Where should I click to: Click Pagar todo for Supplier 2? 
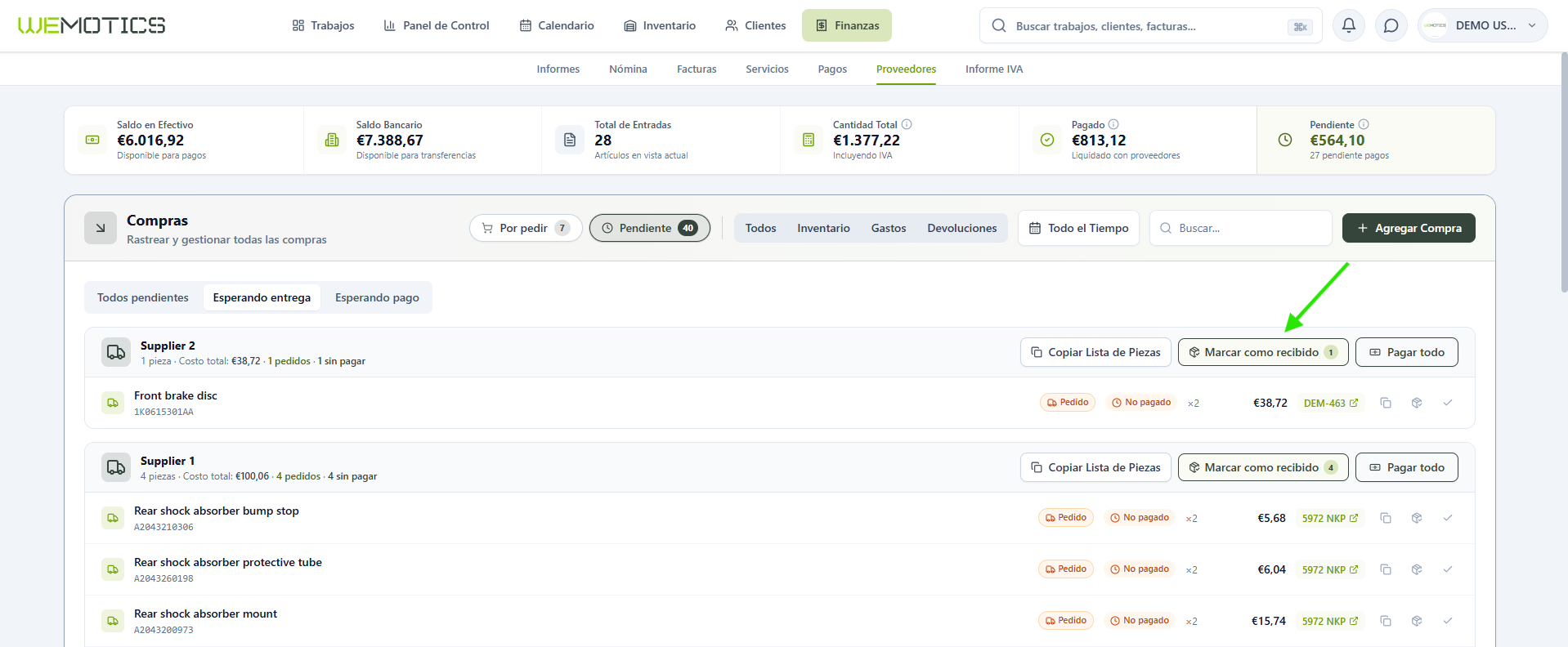pyautogui.click(x=1407, y=352)
